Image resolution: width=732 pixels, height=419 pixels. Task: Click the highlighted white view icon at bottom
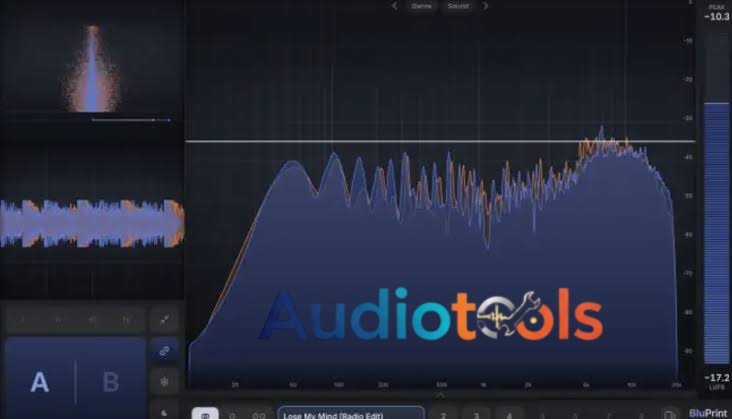click(205, 414)
